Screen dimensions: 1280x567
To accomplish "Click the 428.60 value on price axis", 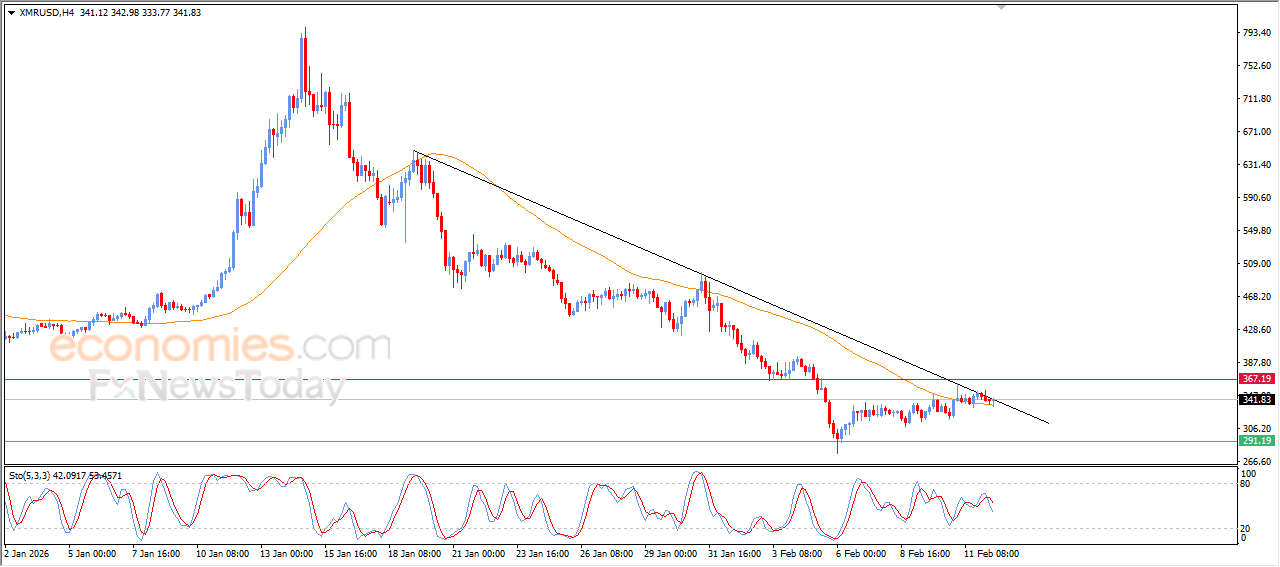I will (1256, 330).
